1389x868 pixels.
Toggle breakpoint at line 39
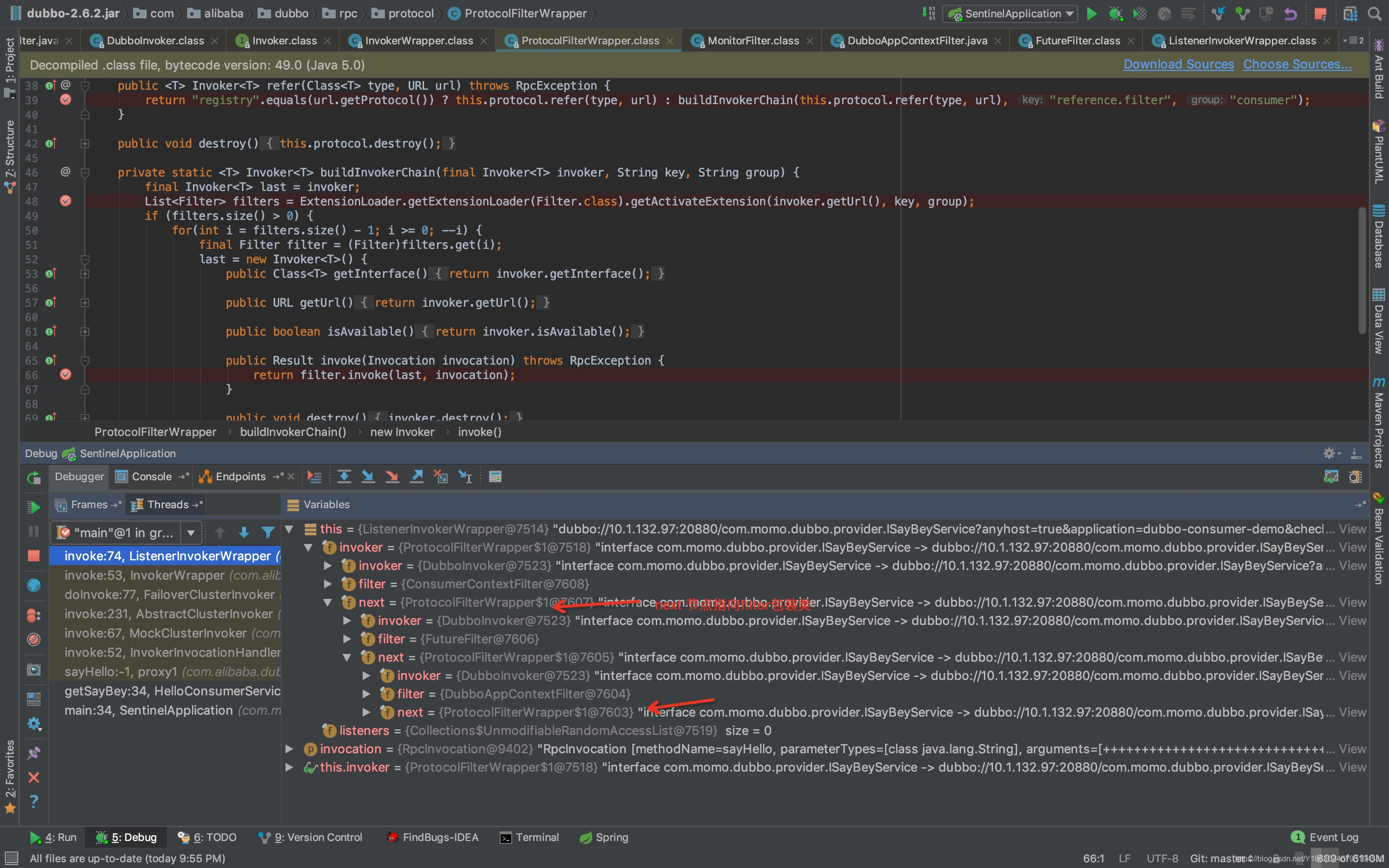pyautogui.click(x=66, y=100)
